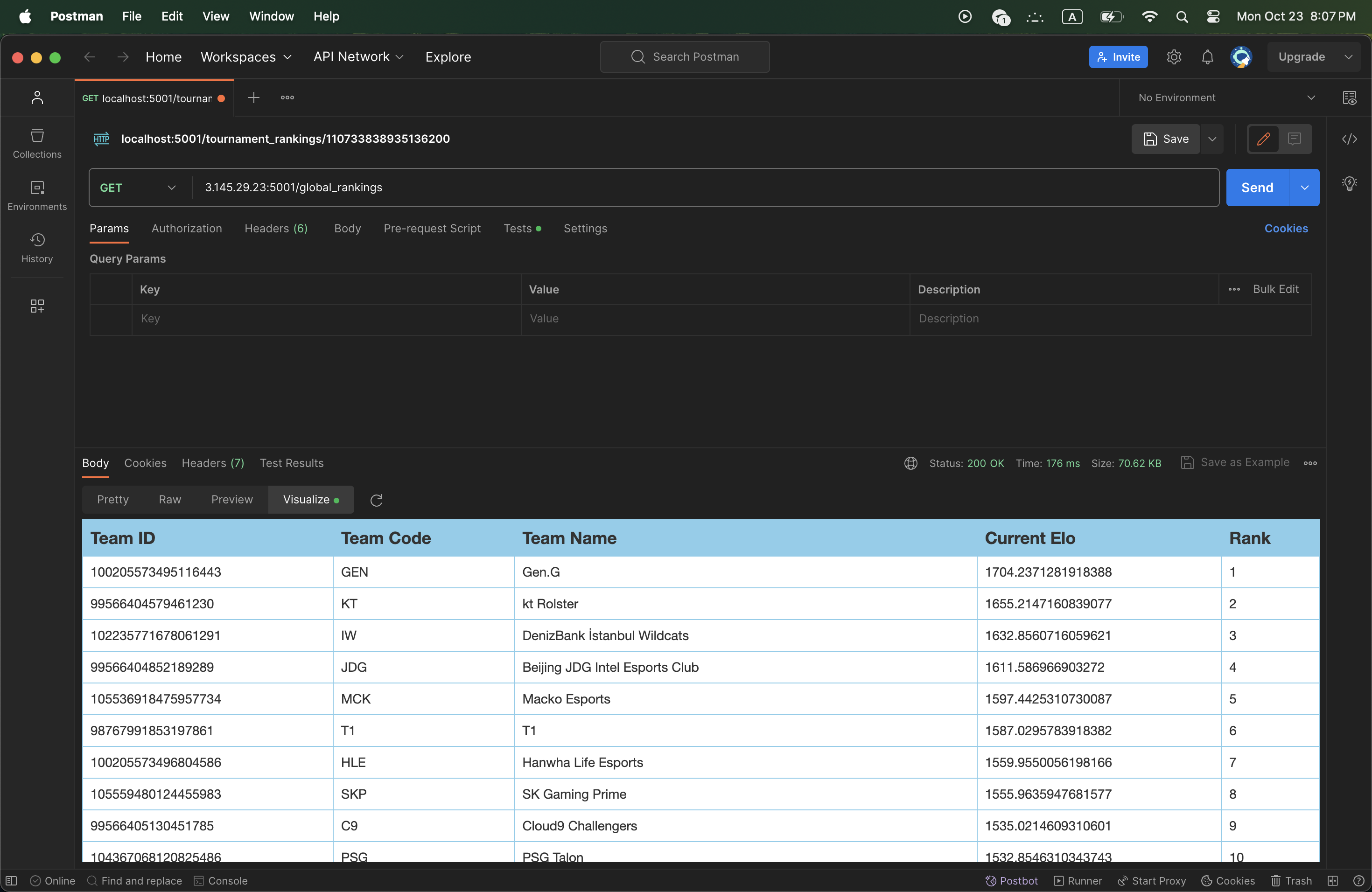
Task: Switch to the Authorization tab
Action: coord(186,228)
